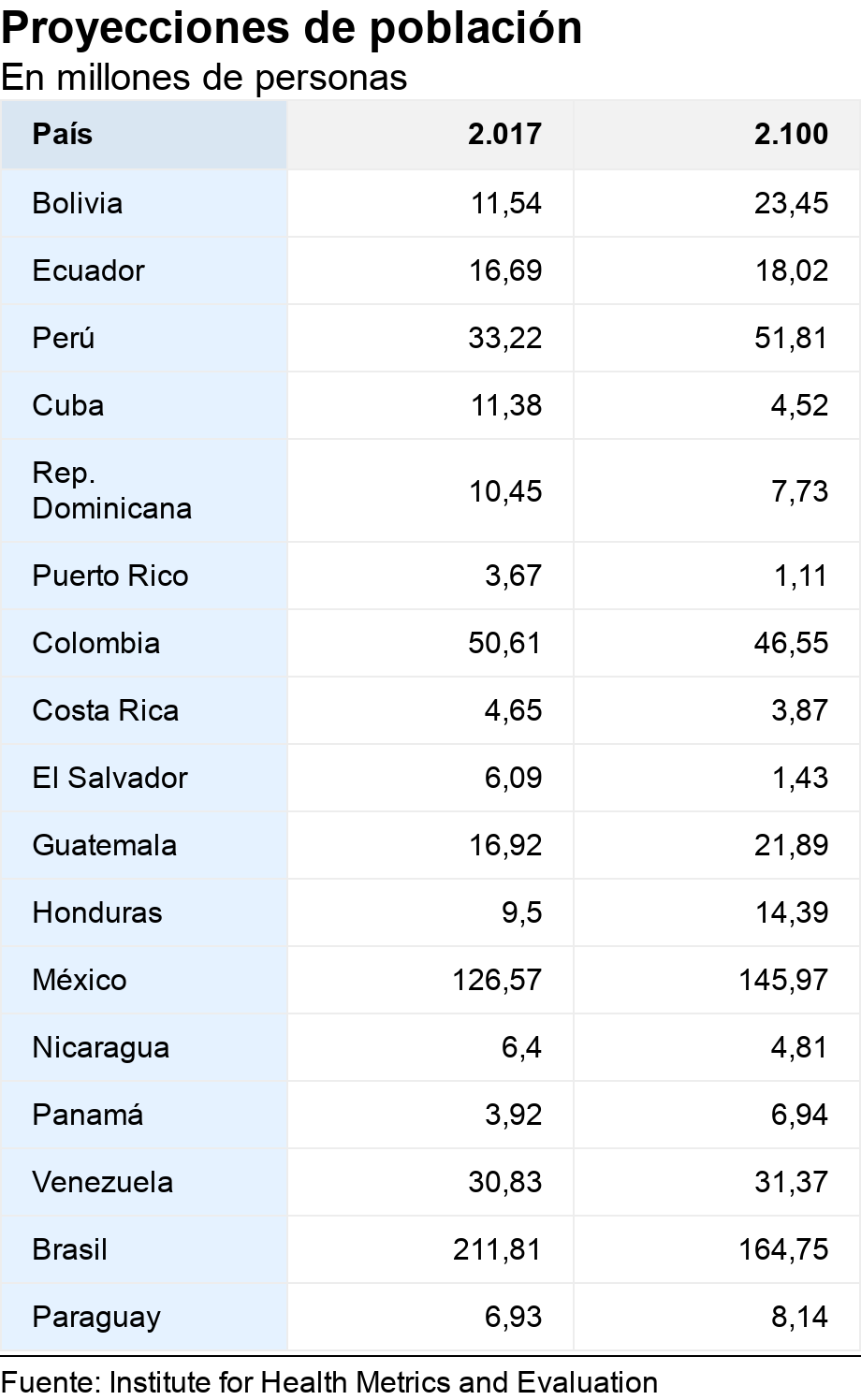The image size is (861, 1400).
Task: Select the Nicaragua country cell
Action: click(101, 1047)
